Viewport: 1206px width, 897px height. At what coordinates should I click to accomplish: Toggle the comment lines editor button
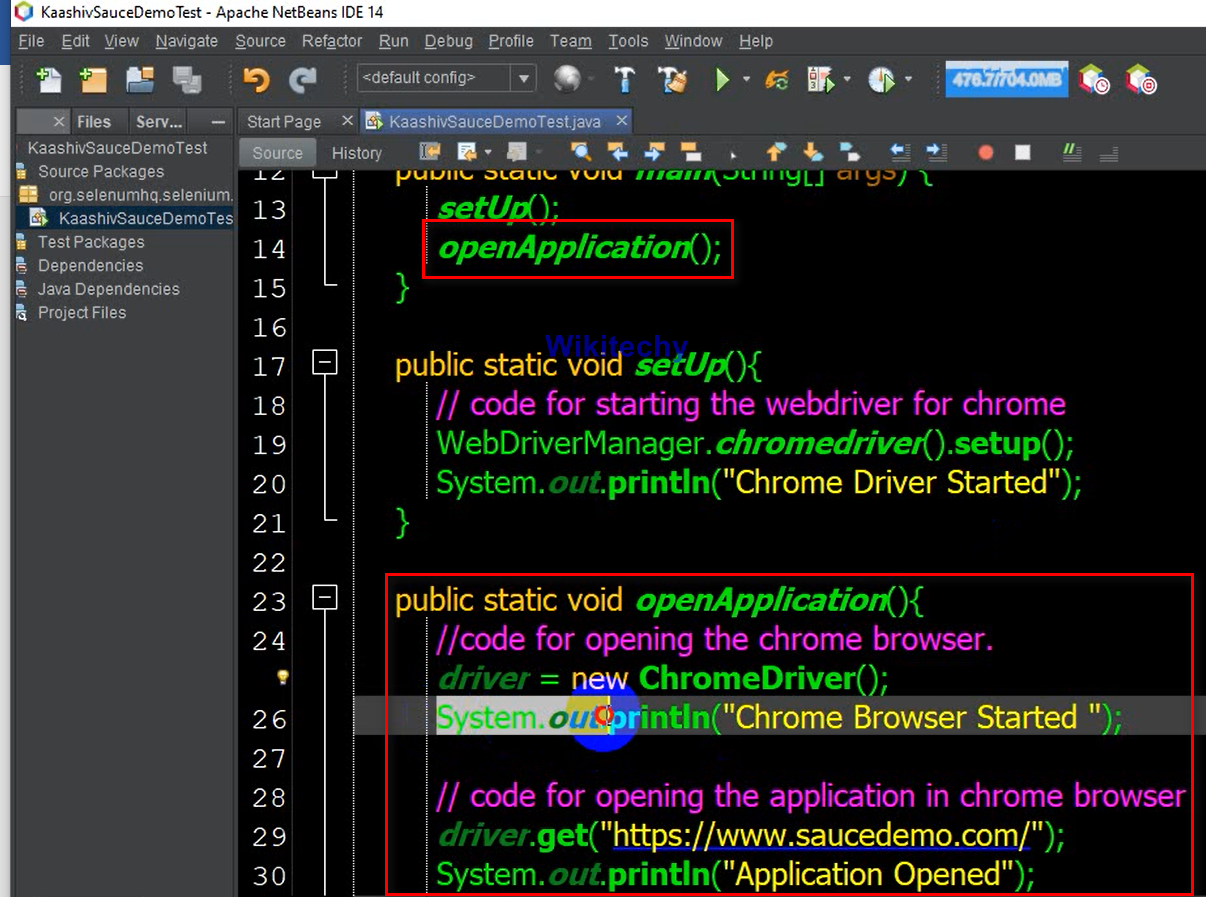tap(1072, 153)
